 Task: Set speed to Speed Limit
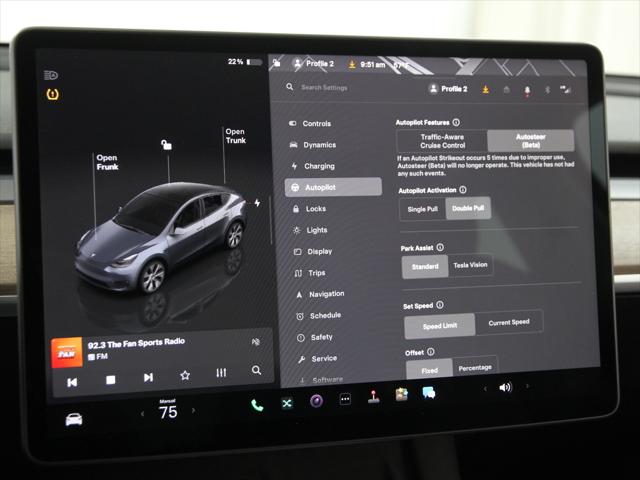(x=440, y=326)
